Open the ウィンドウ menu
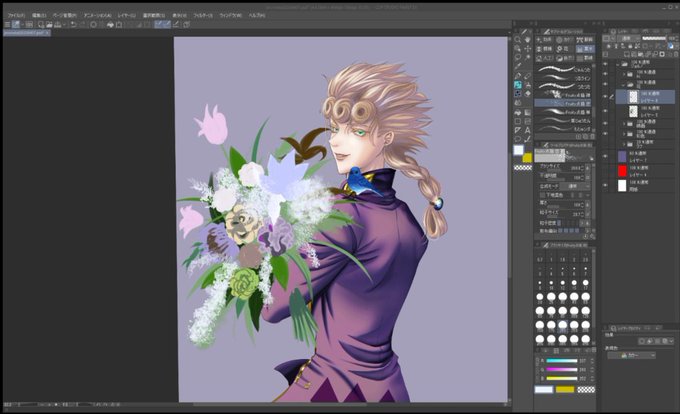 [x=230, y=15]
